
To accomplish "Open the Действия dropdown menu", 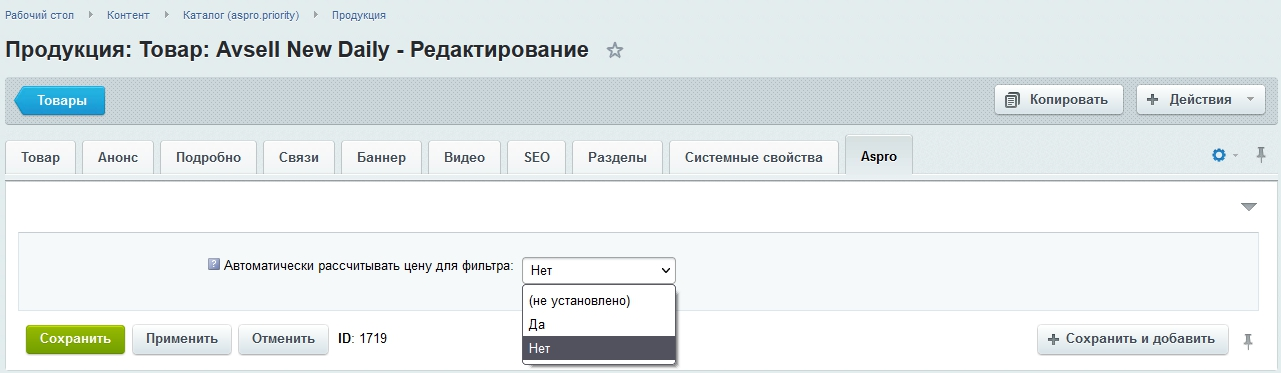I will click(1201, 100).
